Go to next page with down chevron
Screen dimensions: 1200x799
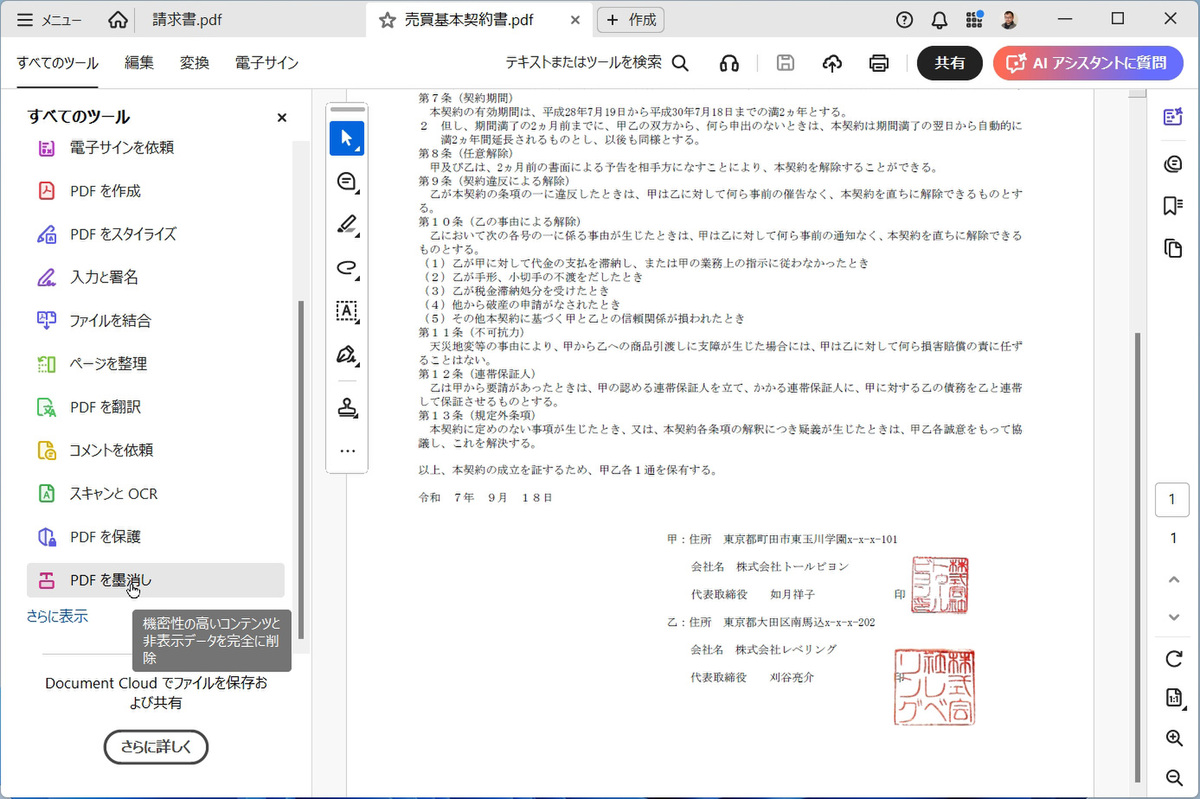[1173, 617]
